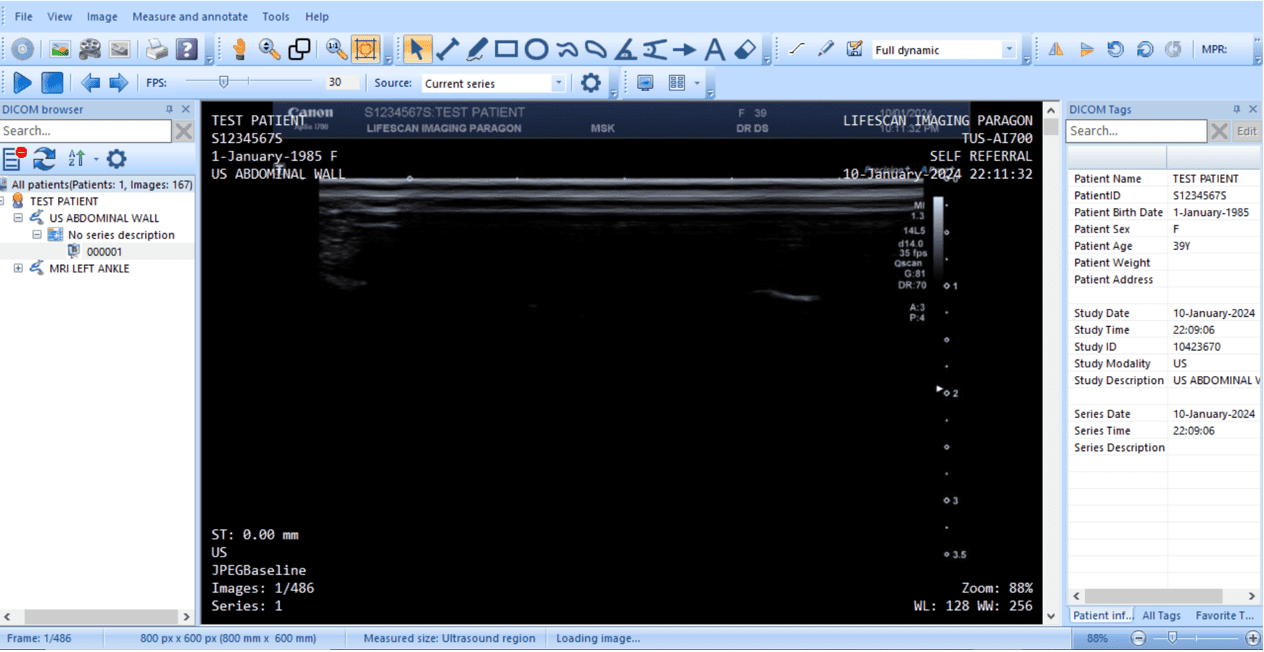Collapse the TEST PATIENT node

tap(4, 201)
